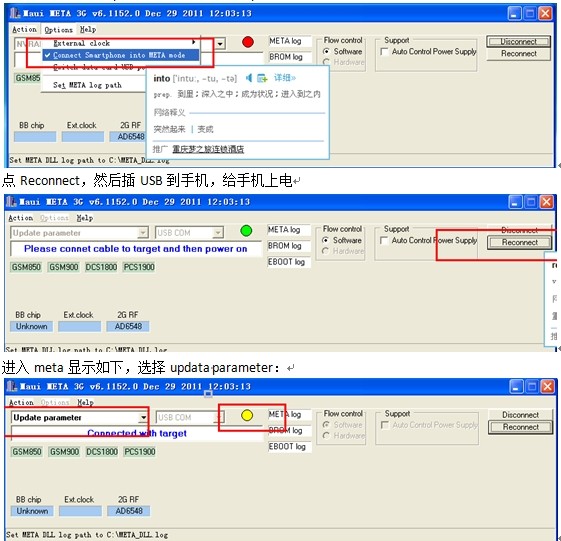Open the 重庆梦之旅连锁酒店 advertisement link
Screen dimensions: 561x541
[x=208, y=149]
